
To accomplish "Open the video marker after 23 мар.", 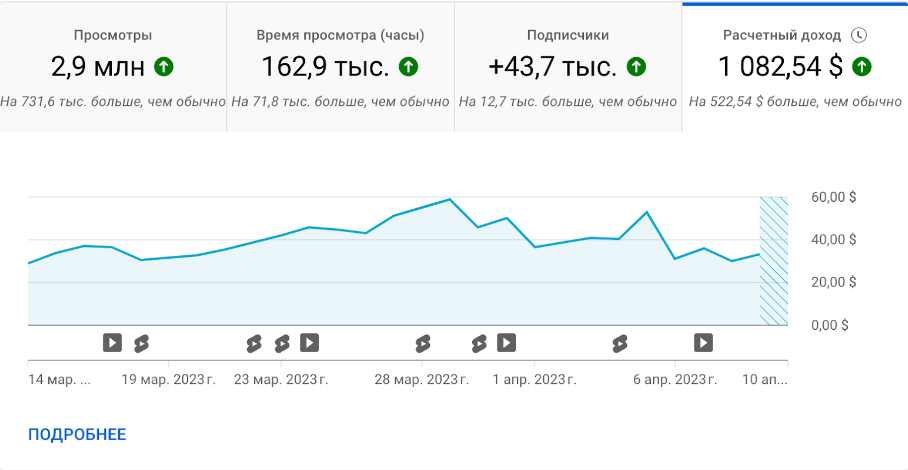I will 309,343.
